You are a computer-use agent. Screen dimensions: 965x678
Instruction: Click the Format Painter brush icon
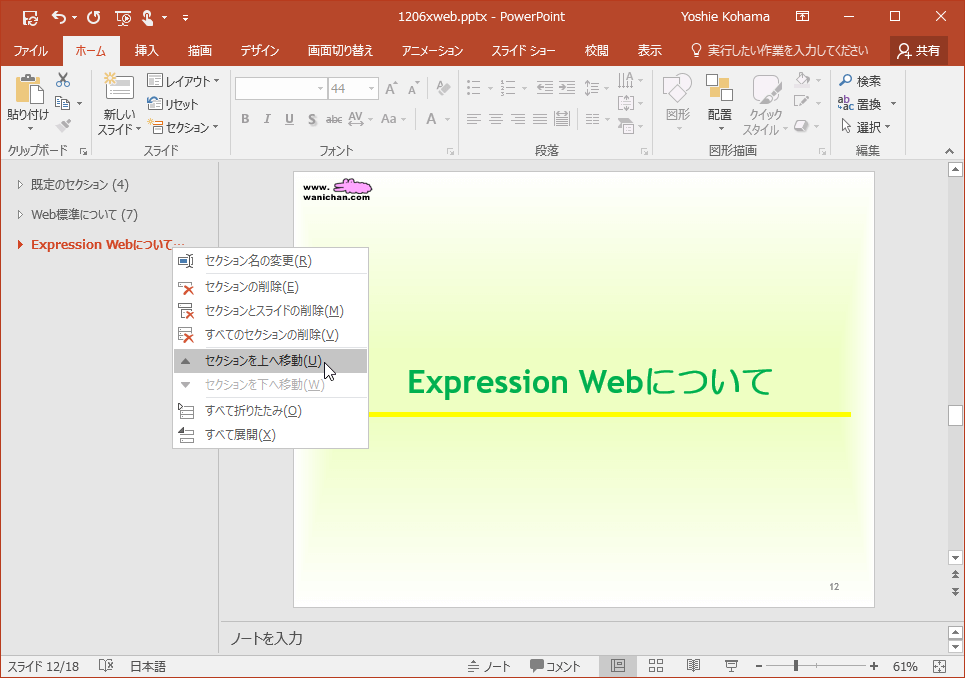pos(63,126)
